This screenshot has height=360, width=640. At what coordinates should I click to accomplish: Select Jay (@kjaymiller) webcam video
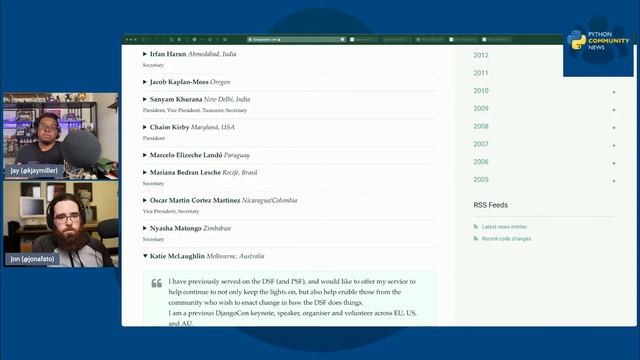coord(61,136)
